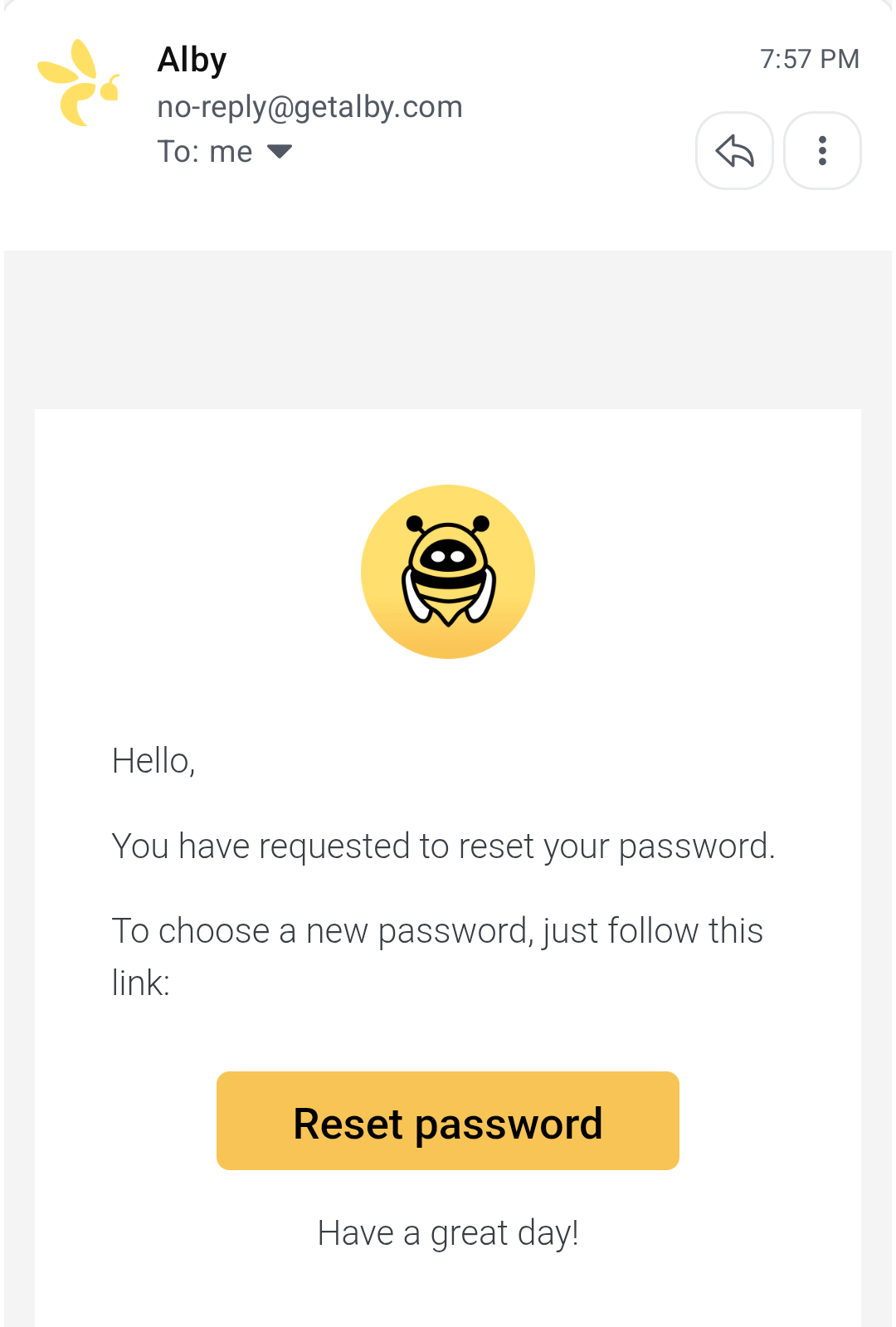Open the three-dot more options menu
The width and height of the screenshot is (896, 1327).
pyautogui.click(x=822, y=151)
